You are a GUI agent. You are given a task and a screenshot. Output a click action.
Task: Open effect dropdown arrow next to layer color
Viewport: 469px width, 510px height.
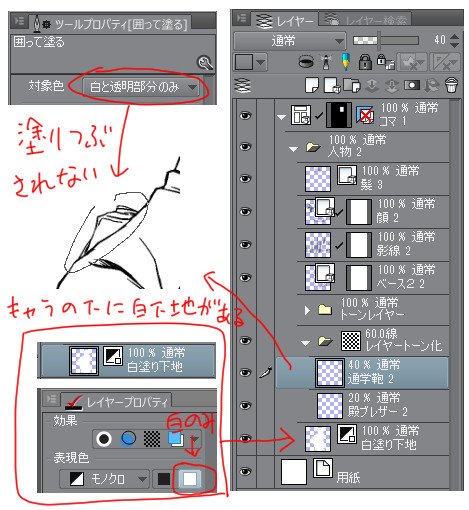194,439
